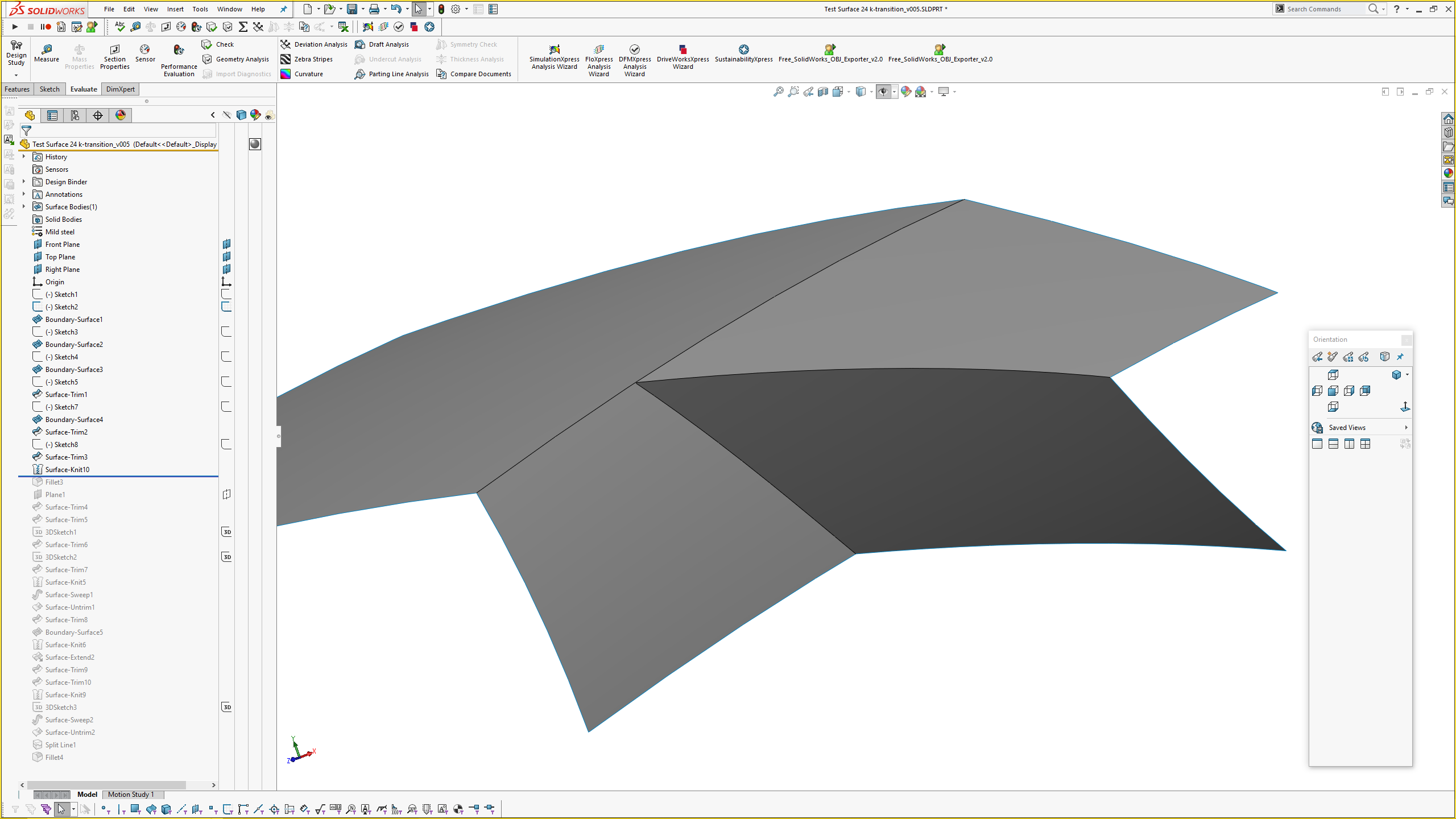Viewport: 1456px width, 819px height.
Task: Select the Evaluate tab in panel
Action: click(x=82, y=89)
